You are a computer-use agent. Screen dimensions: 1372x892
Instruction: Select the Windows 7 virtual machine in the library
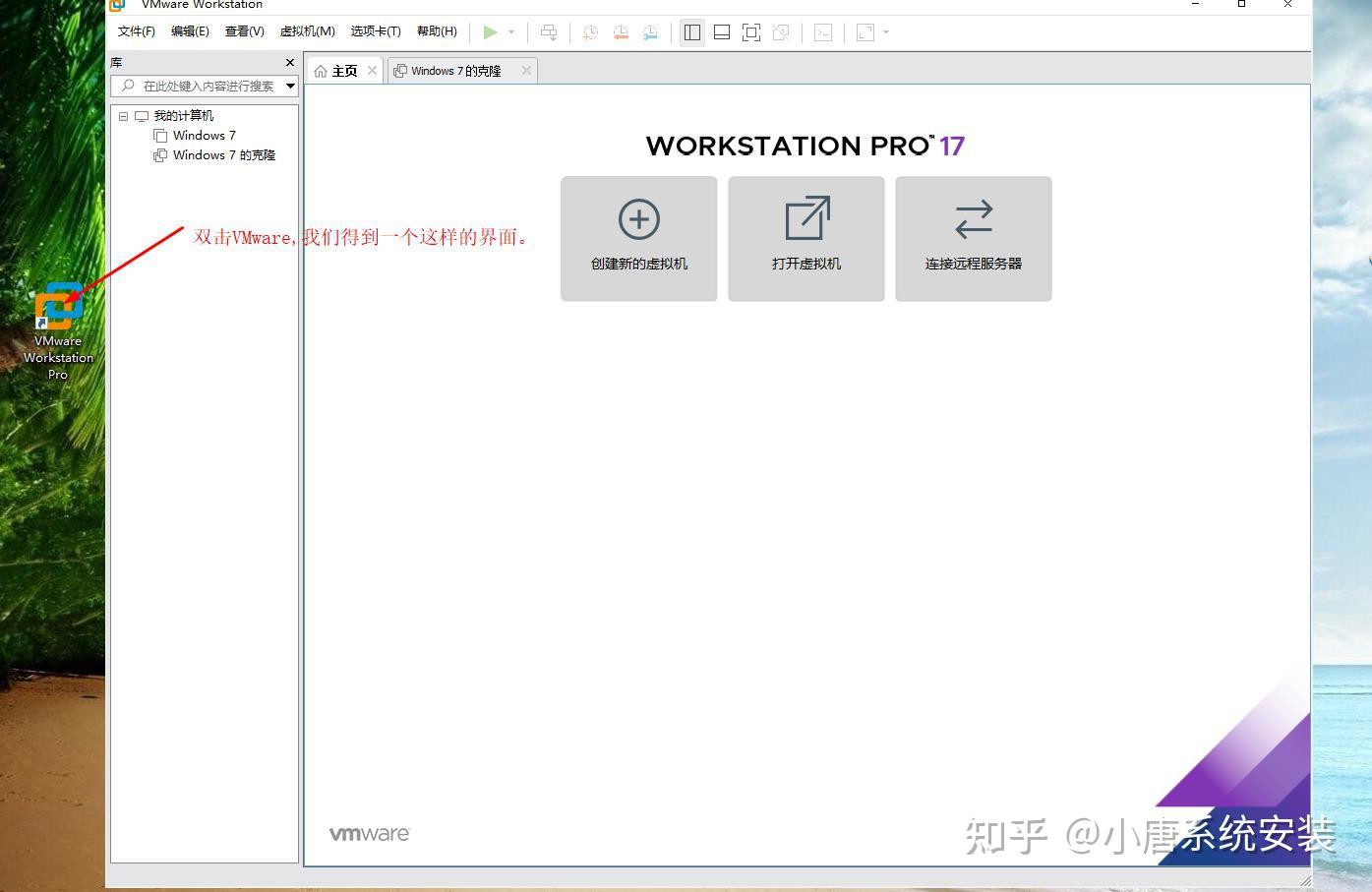(x=205, y=136)
